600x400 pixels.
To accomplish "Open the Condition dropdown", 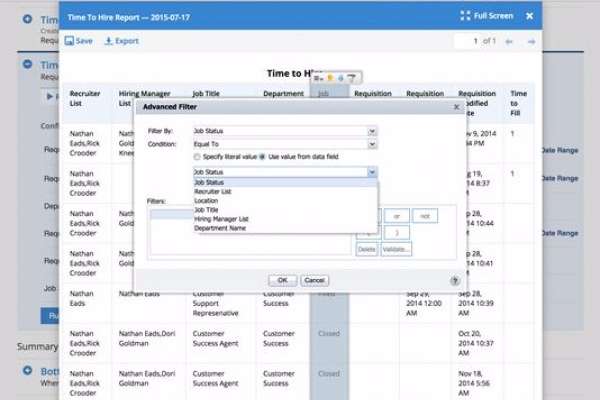I will (372, 144).
